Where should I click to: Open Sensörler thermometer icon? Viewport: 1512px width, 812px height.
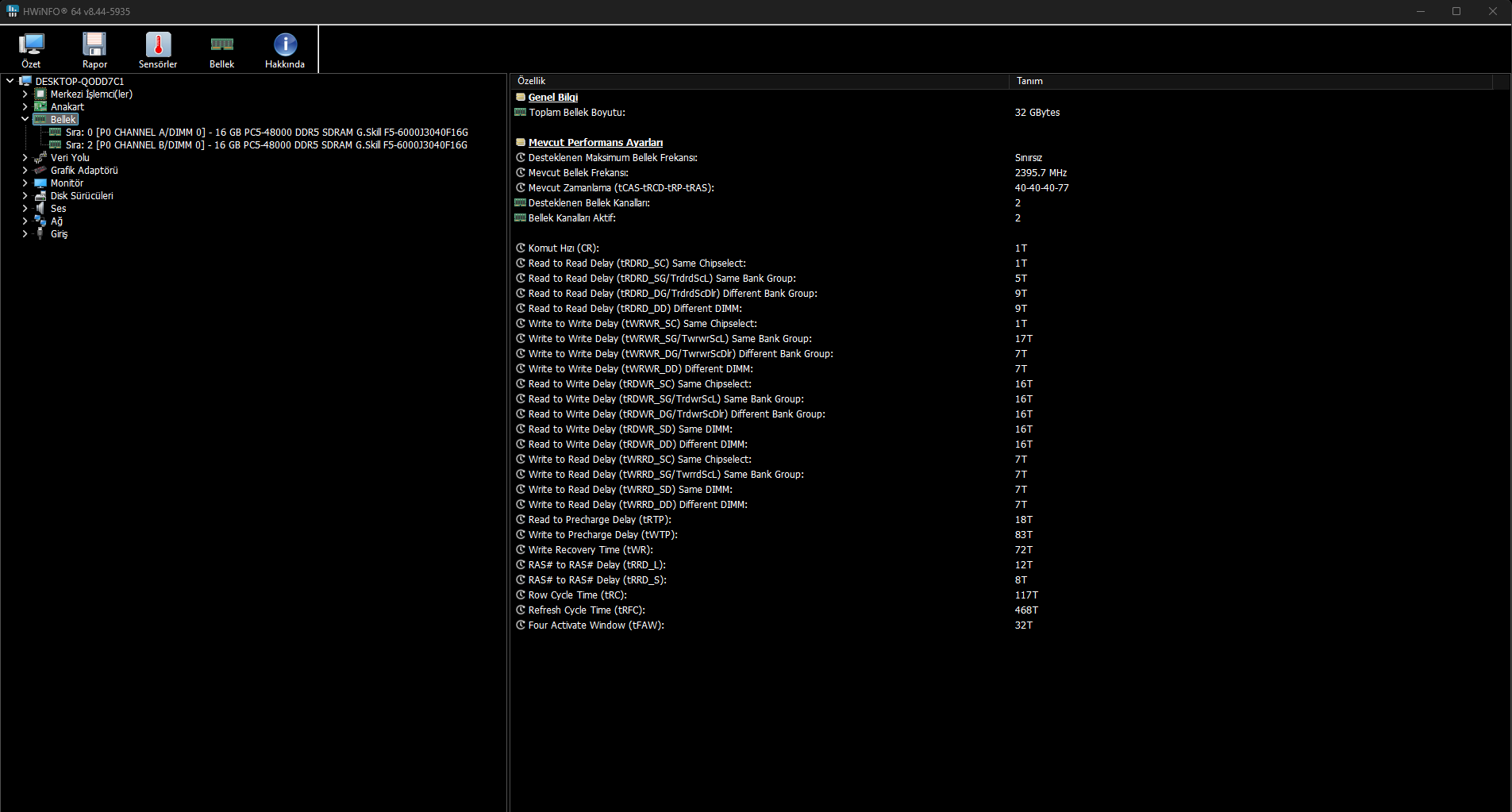pos(158,45)
